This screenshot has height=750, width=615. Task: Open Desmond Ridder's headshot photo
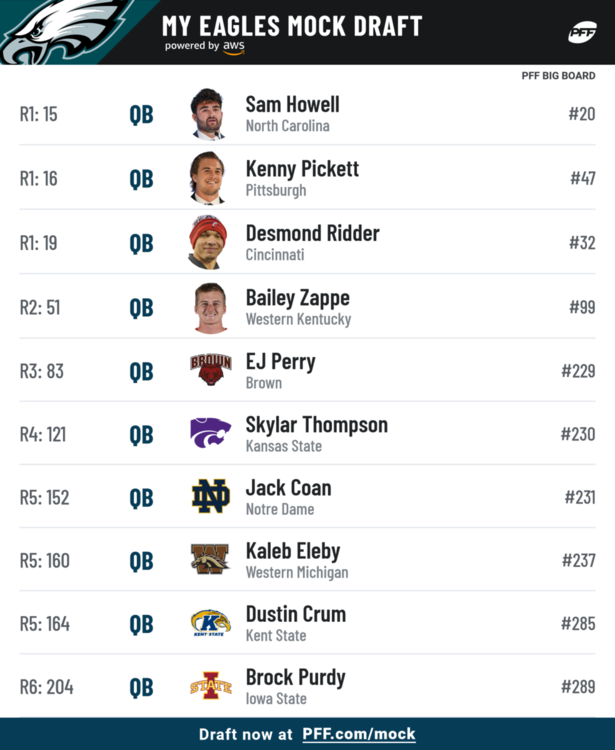pos(208,243)
